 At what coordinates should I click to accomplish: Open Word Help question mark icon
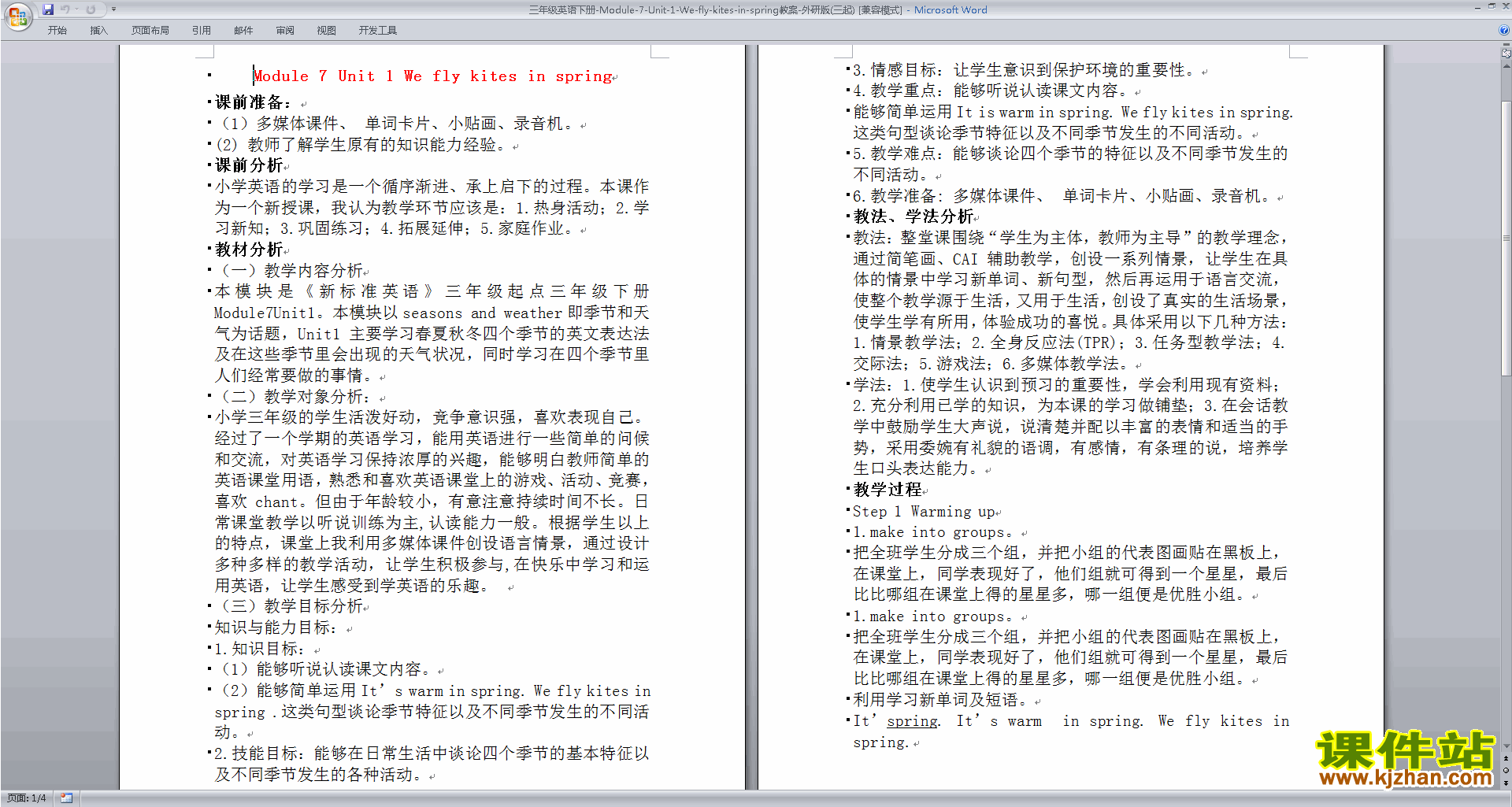point(1504,30)
